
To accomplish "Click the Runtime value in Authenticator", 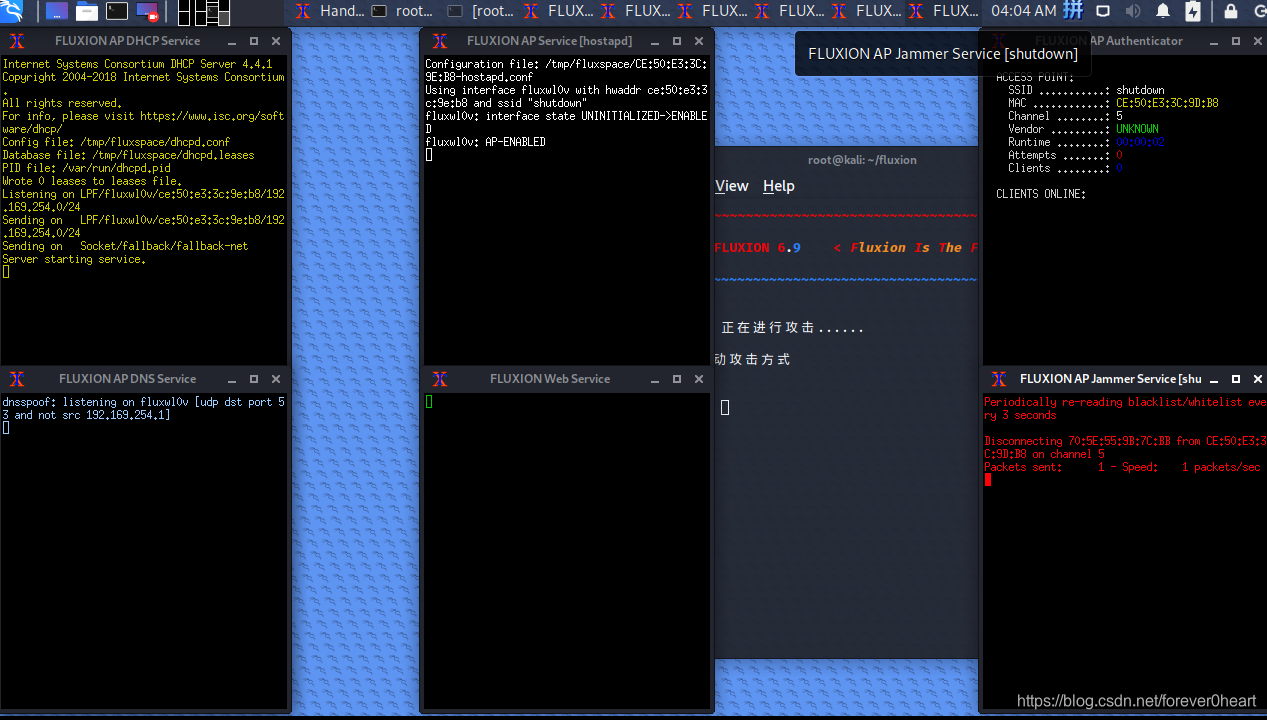I will tap(1140, 142).
